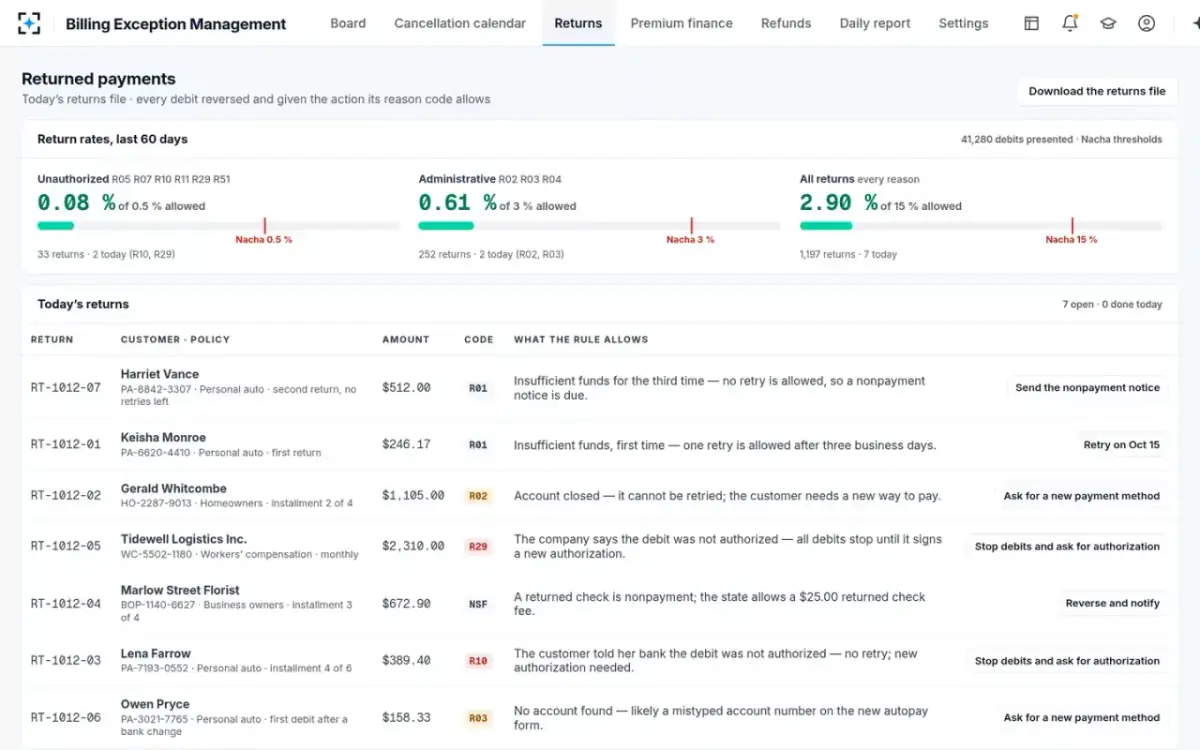Screen dimensions: 1200x750
Task: Click the $246.17 amount
Action: pyautogui.click(x=406, y=445)
